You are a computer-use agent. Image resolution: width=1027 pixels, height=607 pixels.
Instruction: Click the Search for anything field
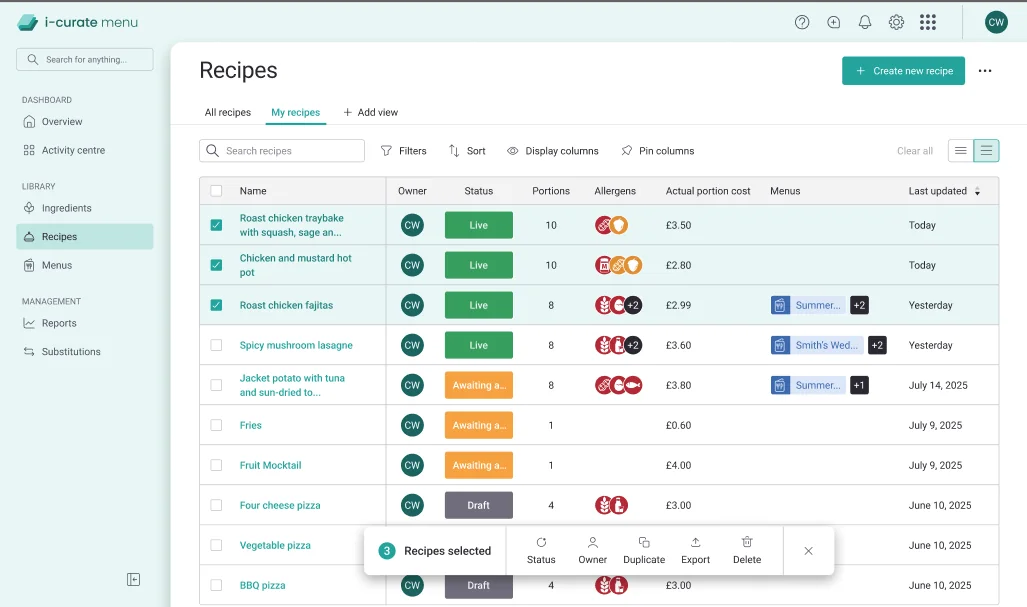pyautogui.click(x=84, y=60)
